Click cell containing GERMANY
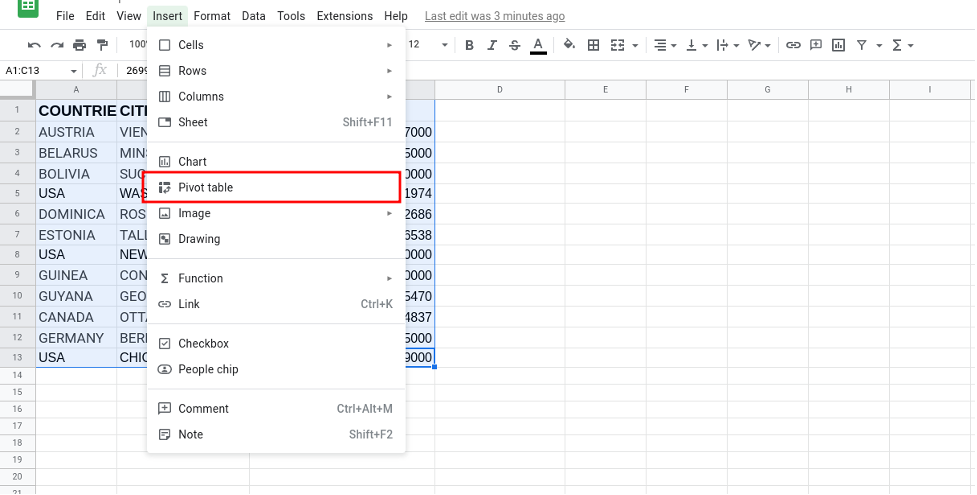Viewport: 977px width, 495px height. 76,338
